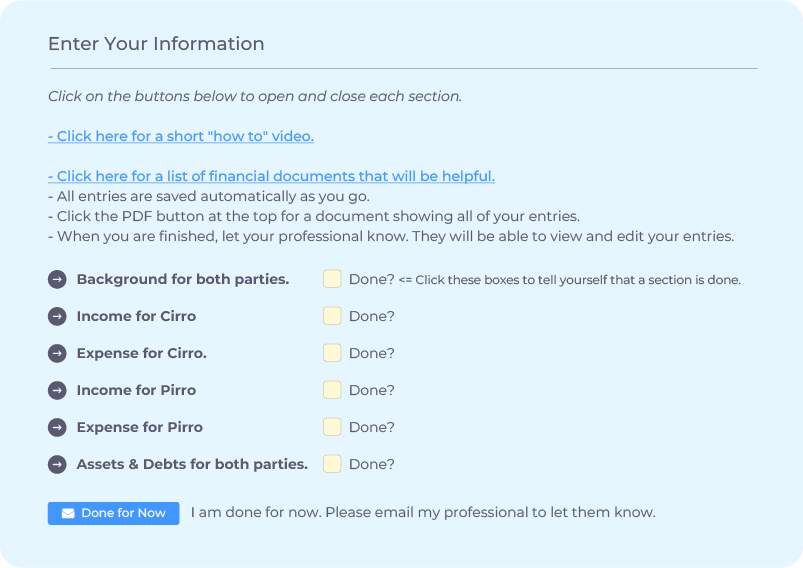This screenshot has width=803, height=568.
Task: Open Assets & Debts for both parties label
Action: click(x=192, y=464)
